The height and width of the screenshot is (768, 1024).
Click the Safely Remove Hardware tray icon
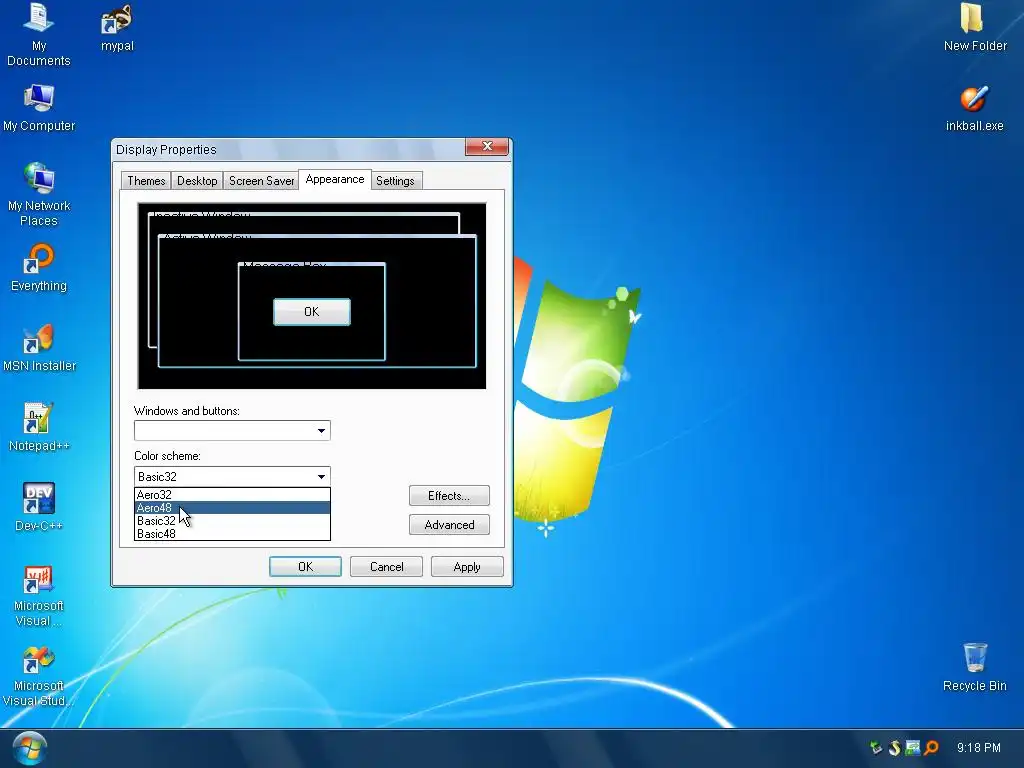tap(876, 748)
